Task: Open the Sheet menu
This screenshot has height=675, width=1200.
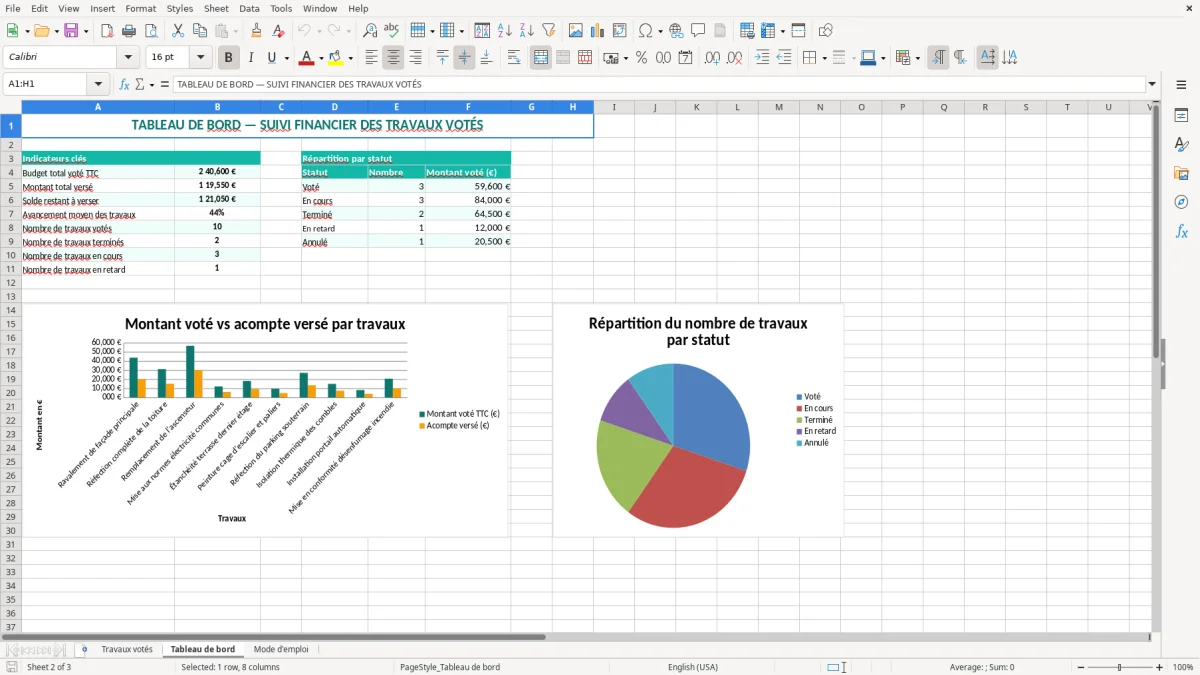Action: (x=216, y=8)
